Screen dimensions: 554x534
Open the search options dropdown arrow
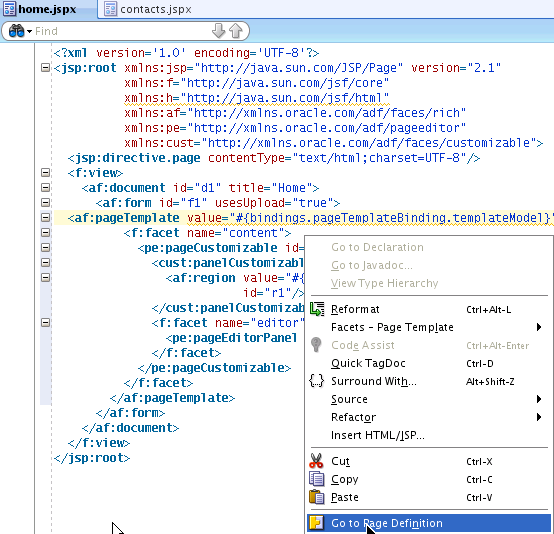pyautogui.click(x=29, y=31)
